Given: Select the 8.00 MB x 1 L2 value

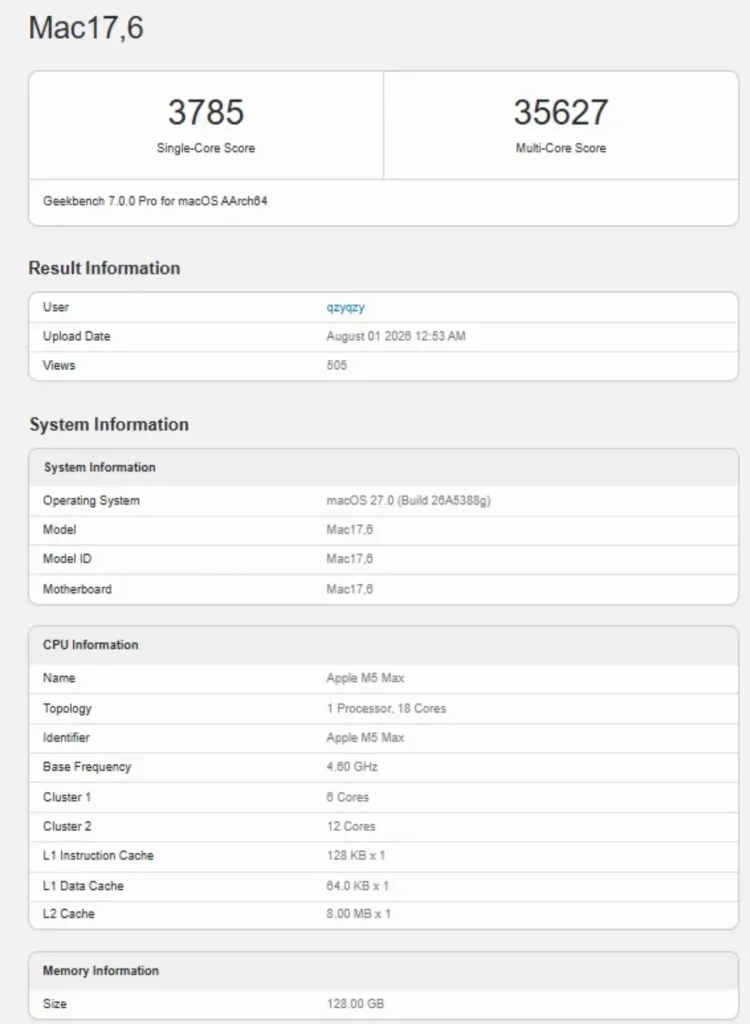Looking at the screenshot, I should (x=359, y=914).
